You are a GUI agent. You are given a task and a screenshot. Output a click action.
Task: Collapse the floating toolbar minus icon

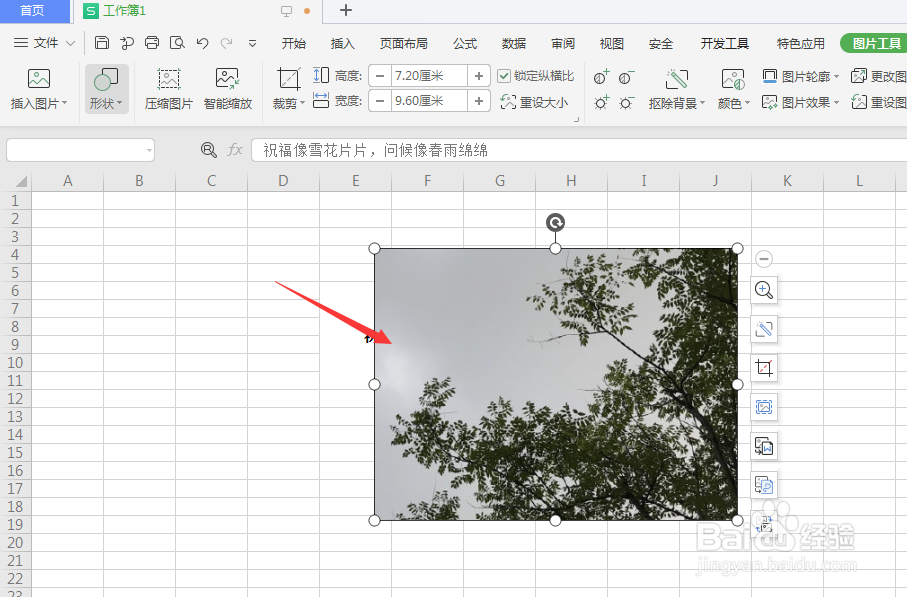[x=764, y=259]
